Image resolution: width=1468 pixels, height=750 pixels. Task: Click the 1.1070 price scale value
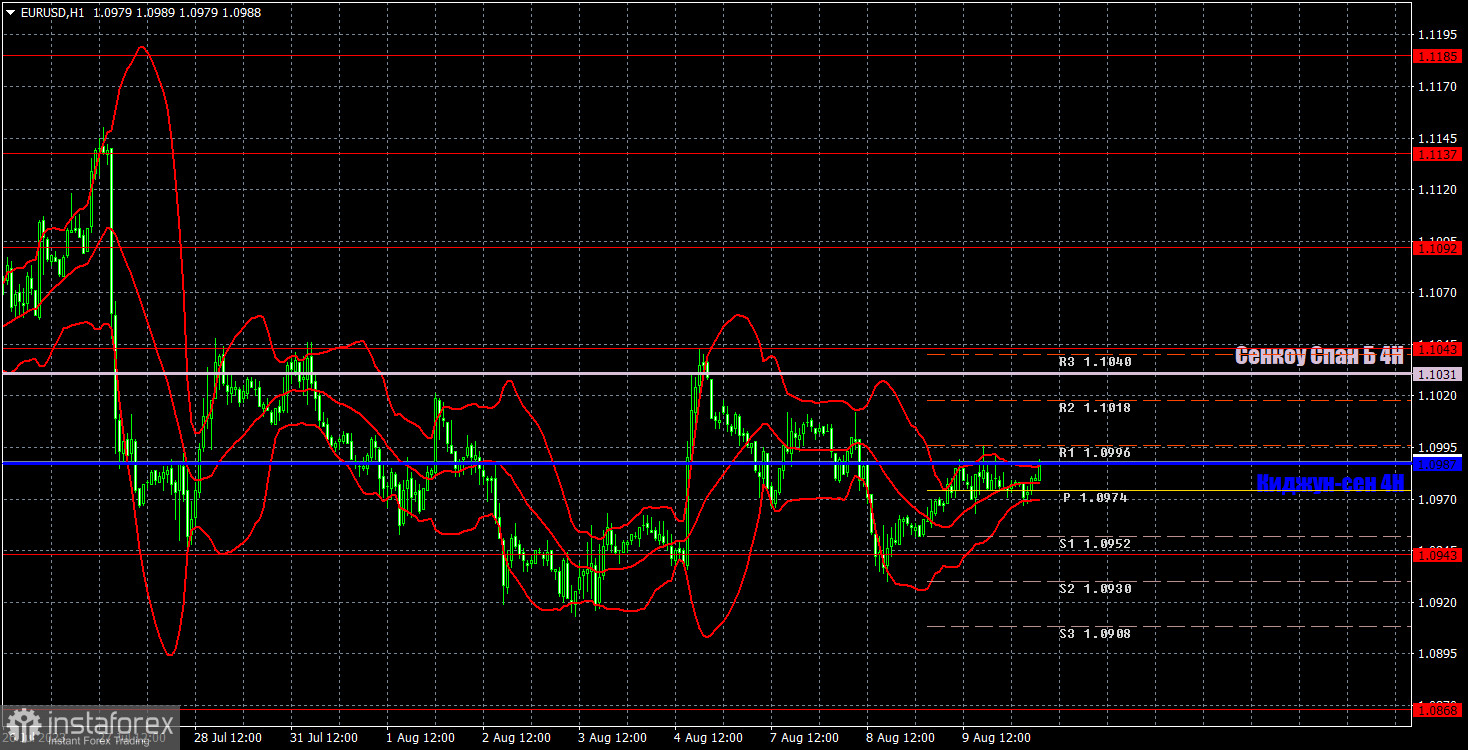[1436, 293]
